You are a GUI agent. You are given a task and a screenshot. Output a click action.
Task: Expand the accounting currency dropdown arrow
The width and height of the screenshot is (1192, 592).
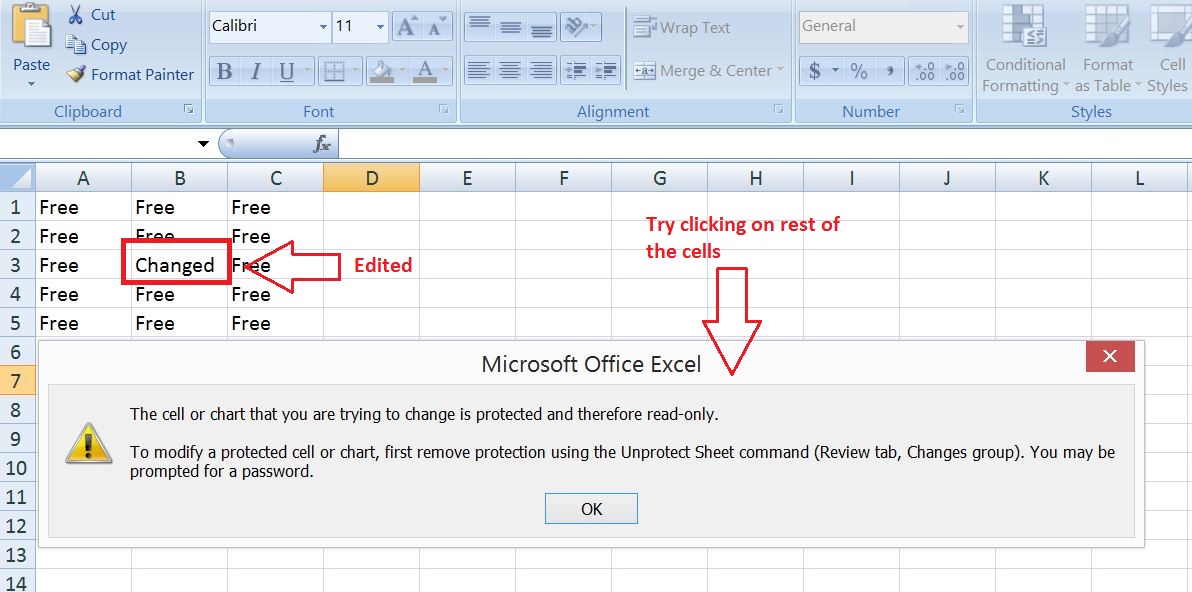pyautogui.click(x=835, y=71)
